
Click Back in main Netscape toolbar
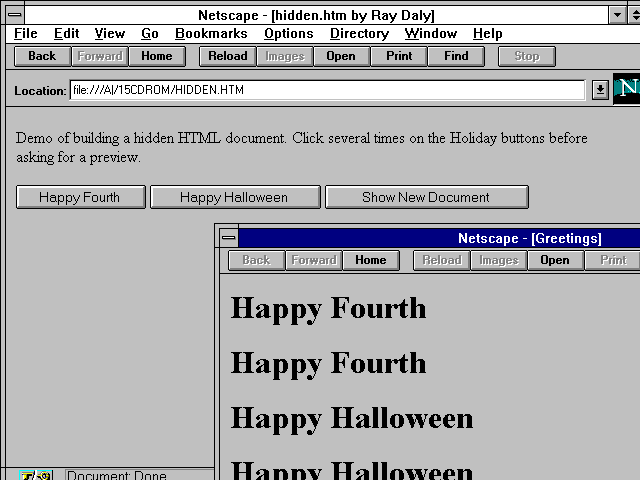click(42, 56)
